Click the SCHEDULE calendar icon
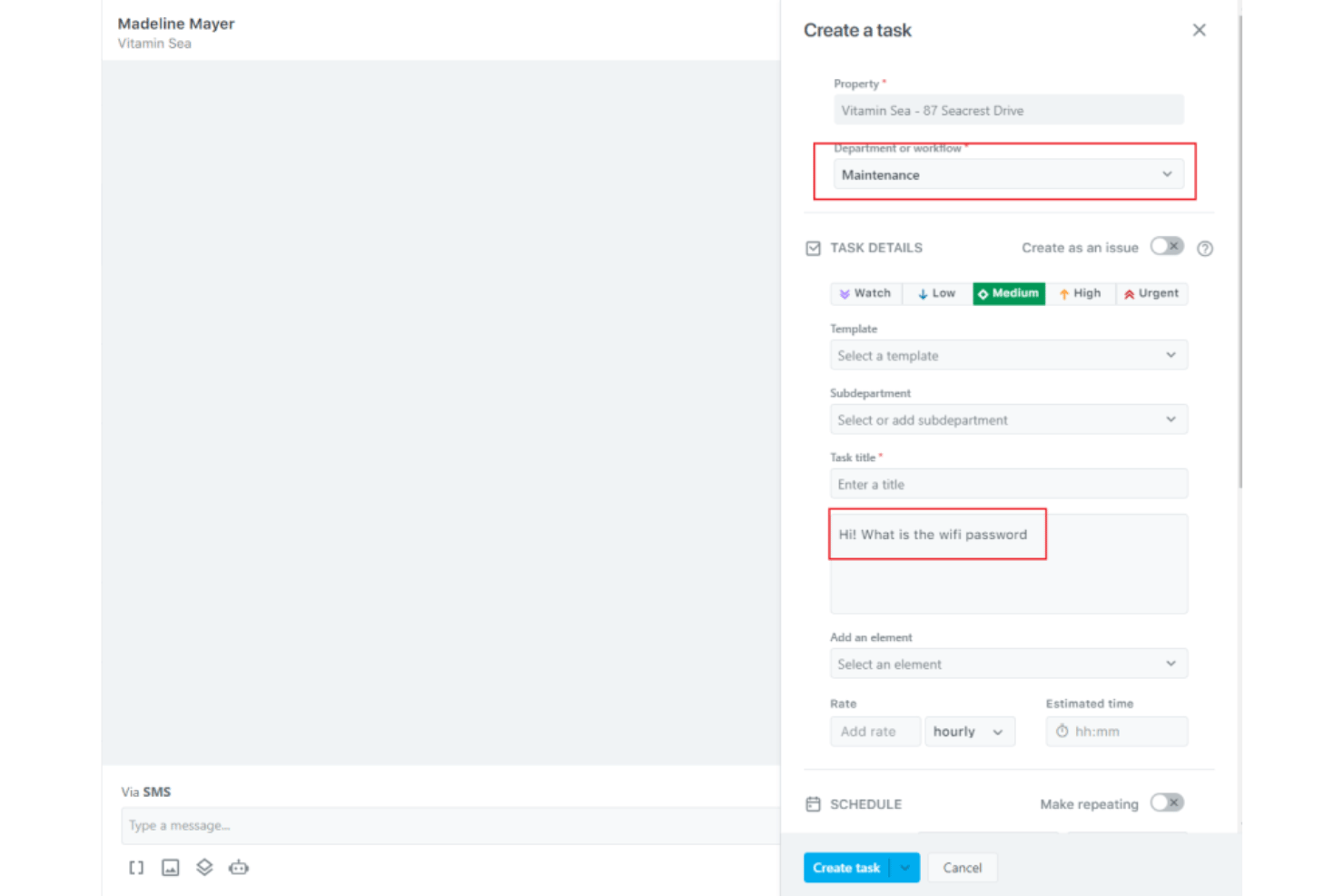This screenshot has height=896, width=1344. (x=814, y=804)
